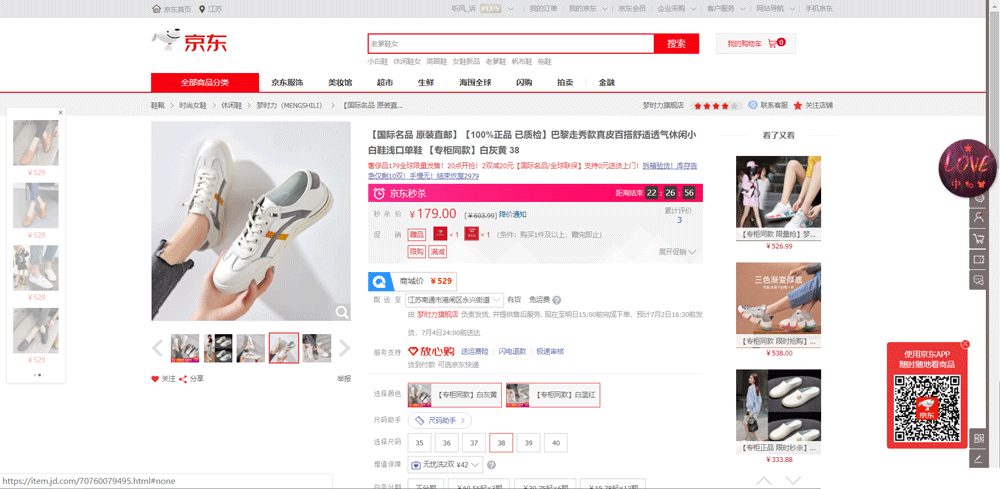Go to 金融 nav tab
The width and height of the screenshot is (1000, 489).
[607, 83]
